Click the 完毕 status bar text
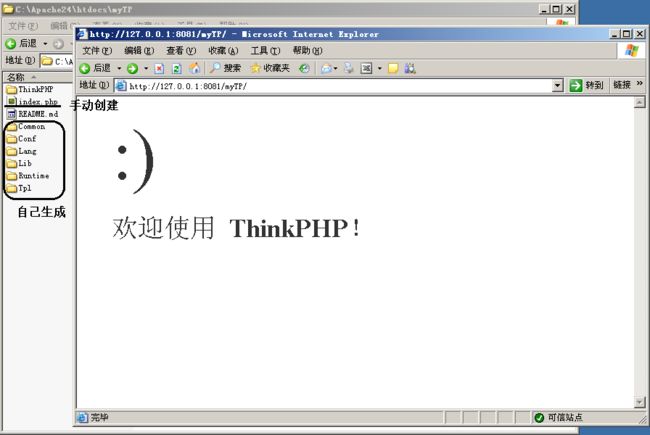The height and width of the screenshot is (435, 650). [99, 417]
